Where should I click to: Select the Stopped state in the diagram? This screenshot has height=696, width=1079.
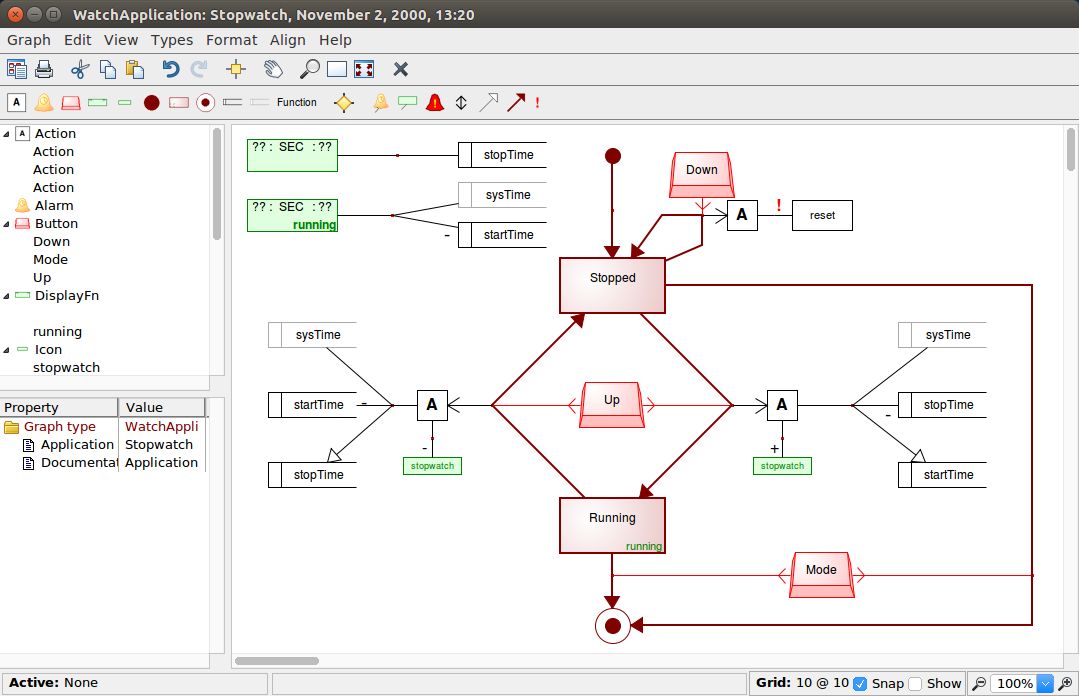(612, 284)
